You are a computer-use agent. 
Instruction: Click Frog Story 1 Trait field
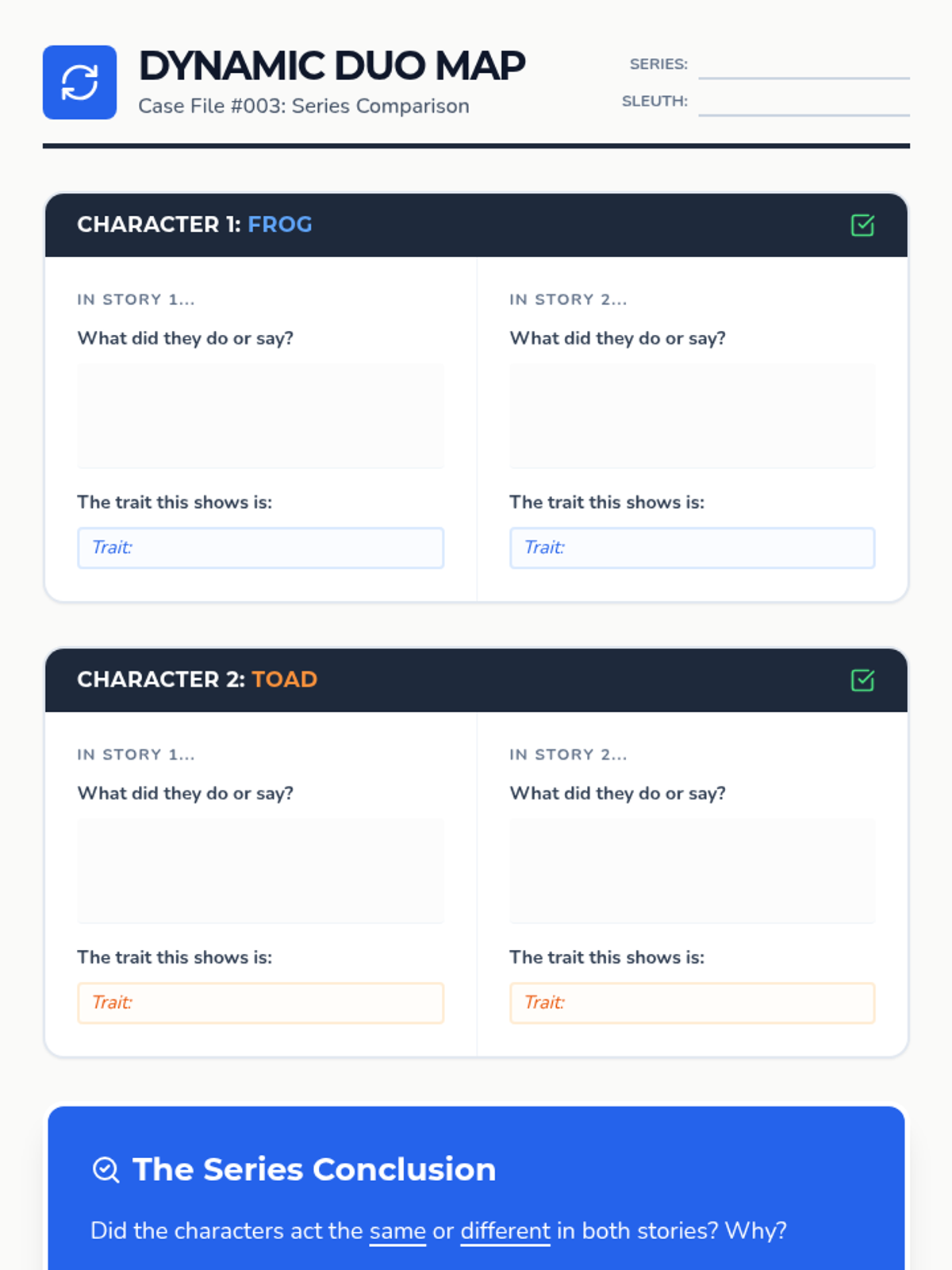click(260, 548)
